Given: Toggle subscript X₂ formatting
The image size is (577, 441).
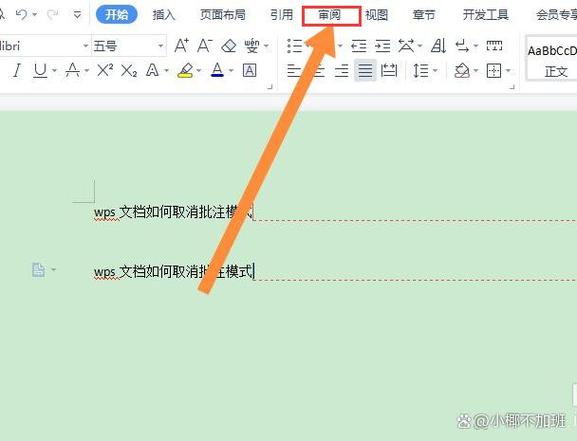Looking at the screenshot, I should [129, 70].
